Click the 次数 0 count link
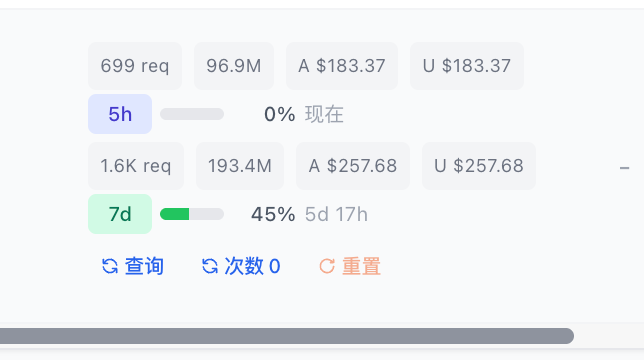The width and height of the screenshot is (644, 360). point(252,266)
